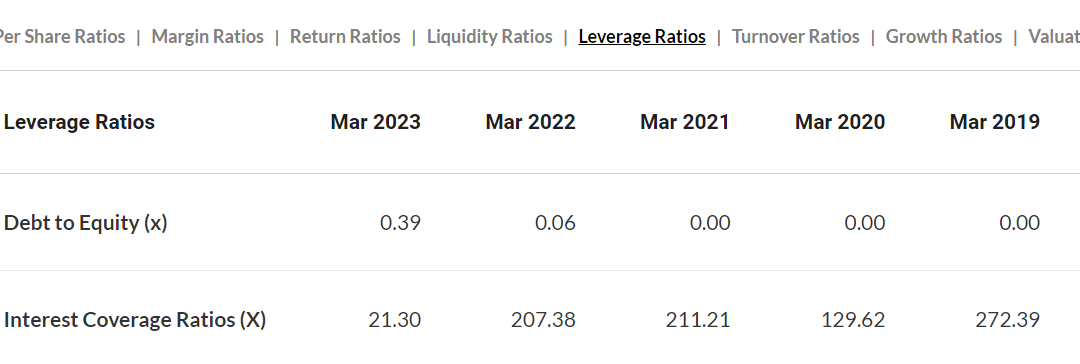Viewport: 1080px width, 364px height.
Task: Click the Leverage Ratios active tab
Action: click(642, 37)
